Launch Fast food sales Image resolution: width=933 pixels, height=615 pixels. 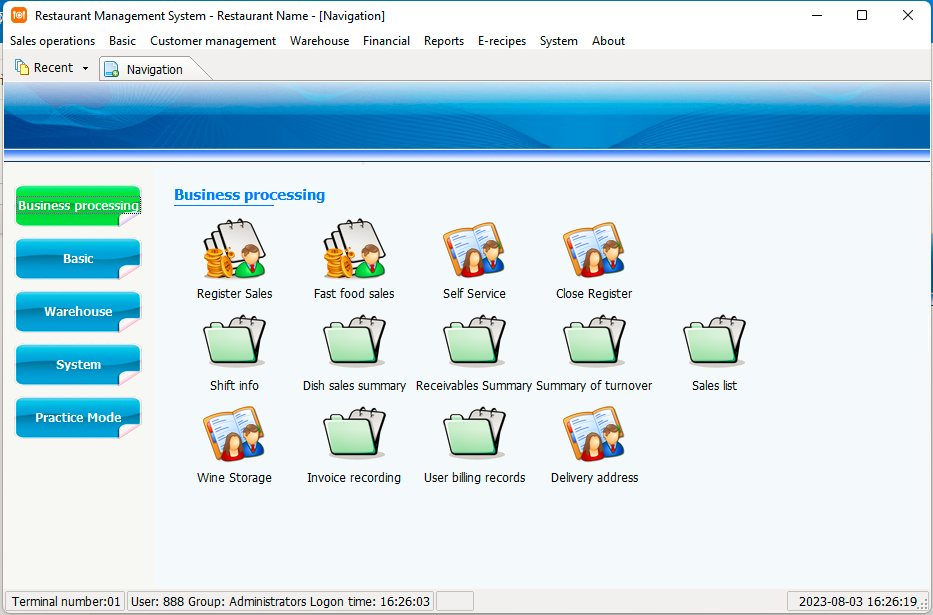355,249
